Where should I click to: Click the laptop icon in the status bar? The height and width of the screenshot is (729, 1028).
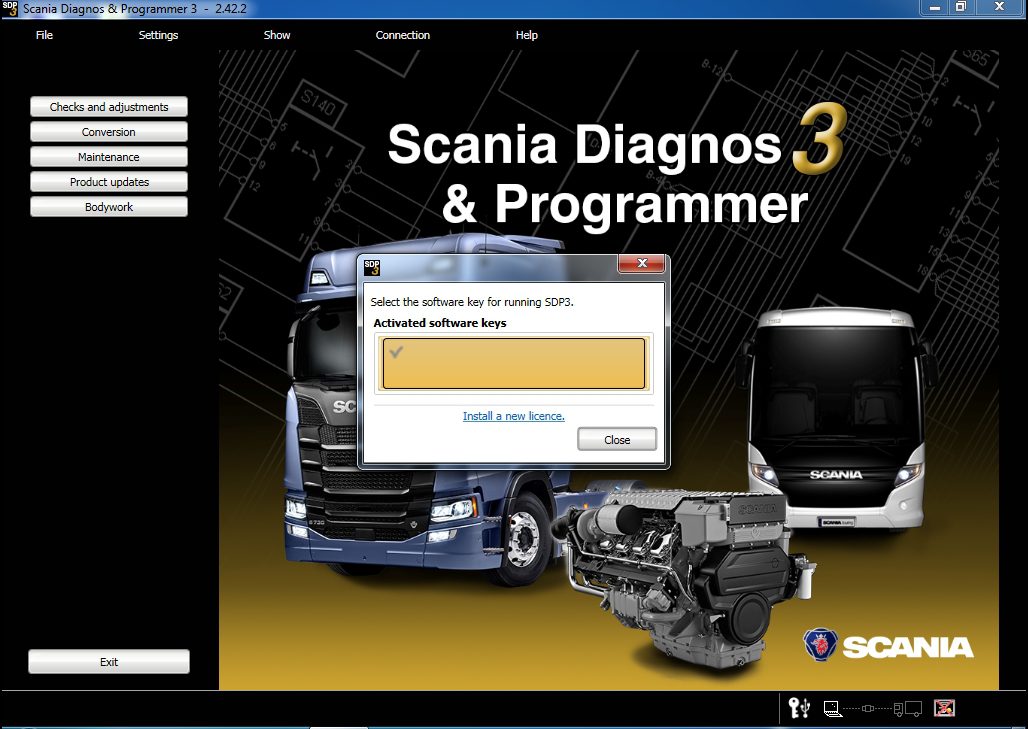[x=832, y=708]
